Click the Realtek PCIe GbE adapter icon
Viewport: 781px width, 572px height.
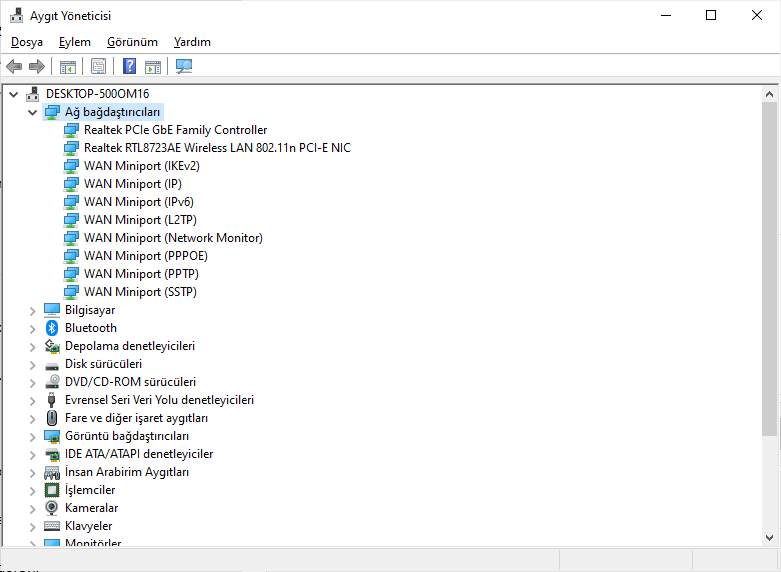click(x=71, y=130)
